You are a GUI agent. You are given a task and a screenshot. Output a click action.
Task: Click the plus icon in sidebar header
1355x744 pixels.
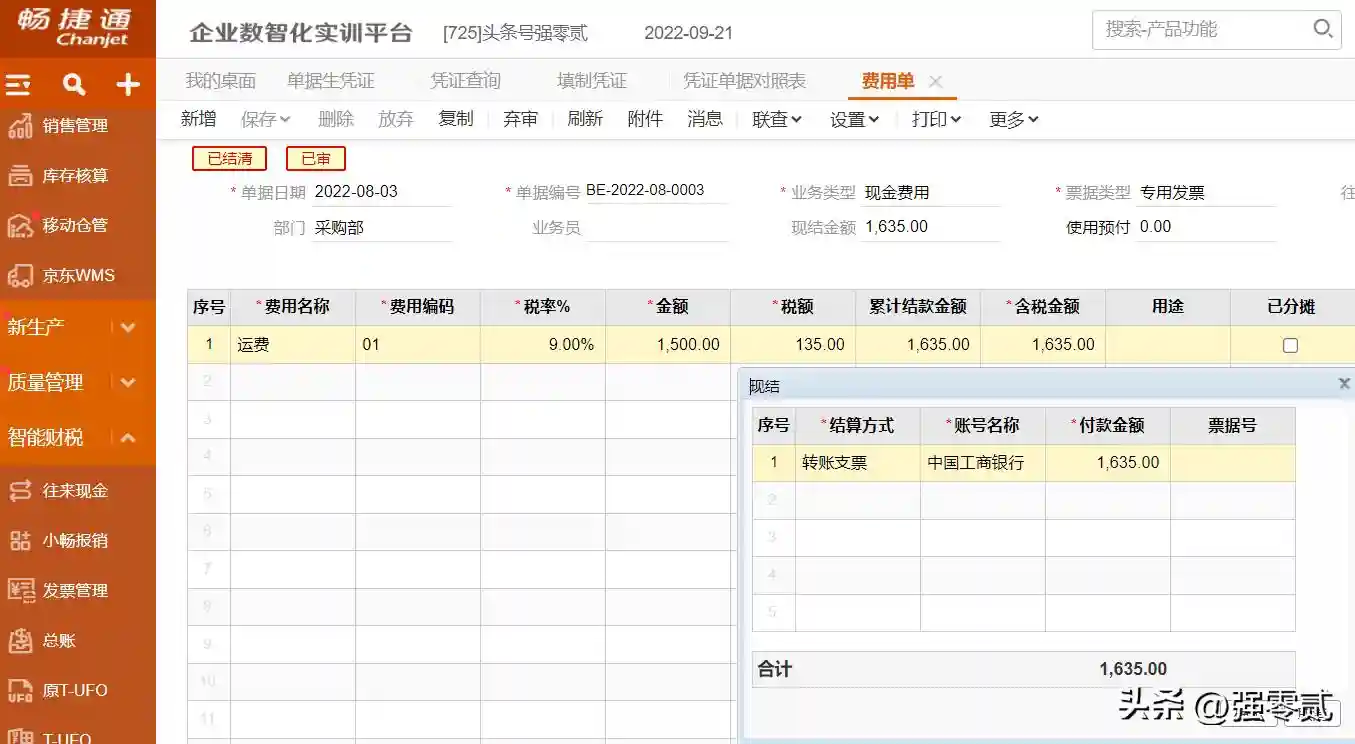click(x=128, y=85)
